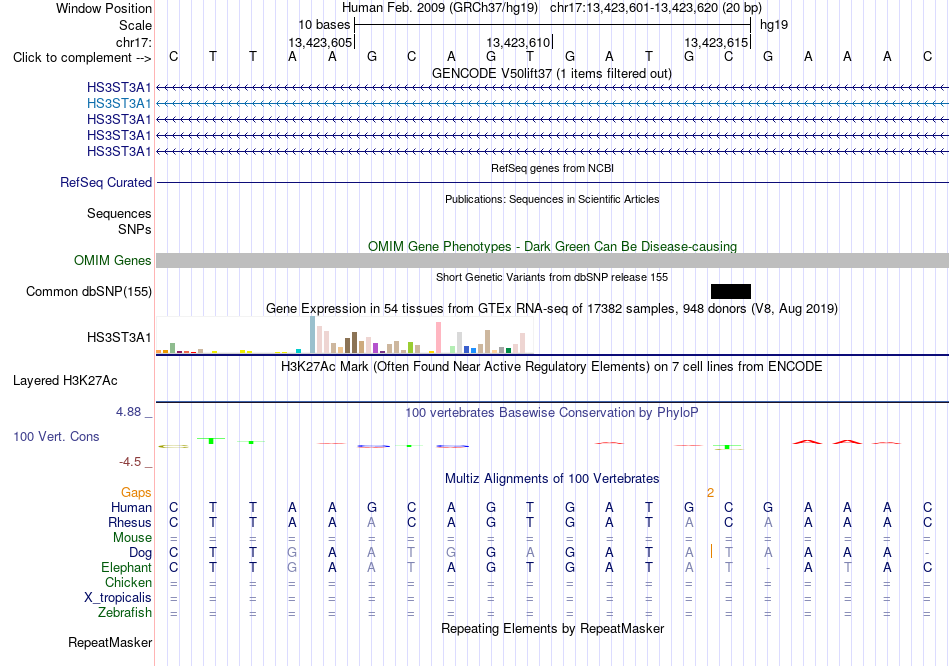Click the hg19 label after the scale bar

click(x=774, y=25)
